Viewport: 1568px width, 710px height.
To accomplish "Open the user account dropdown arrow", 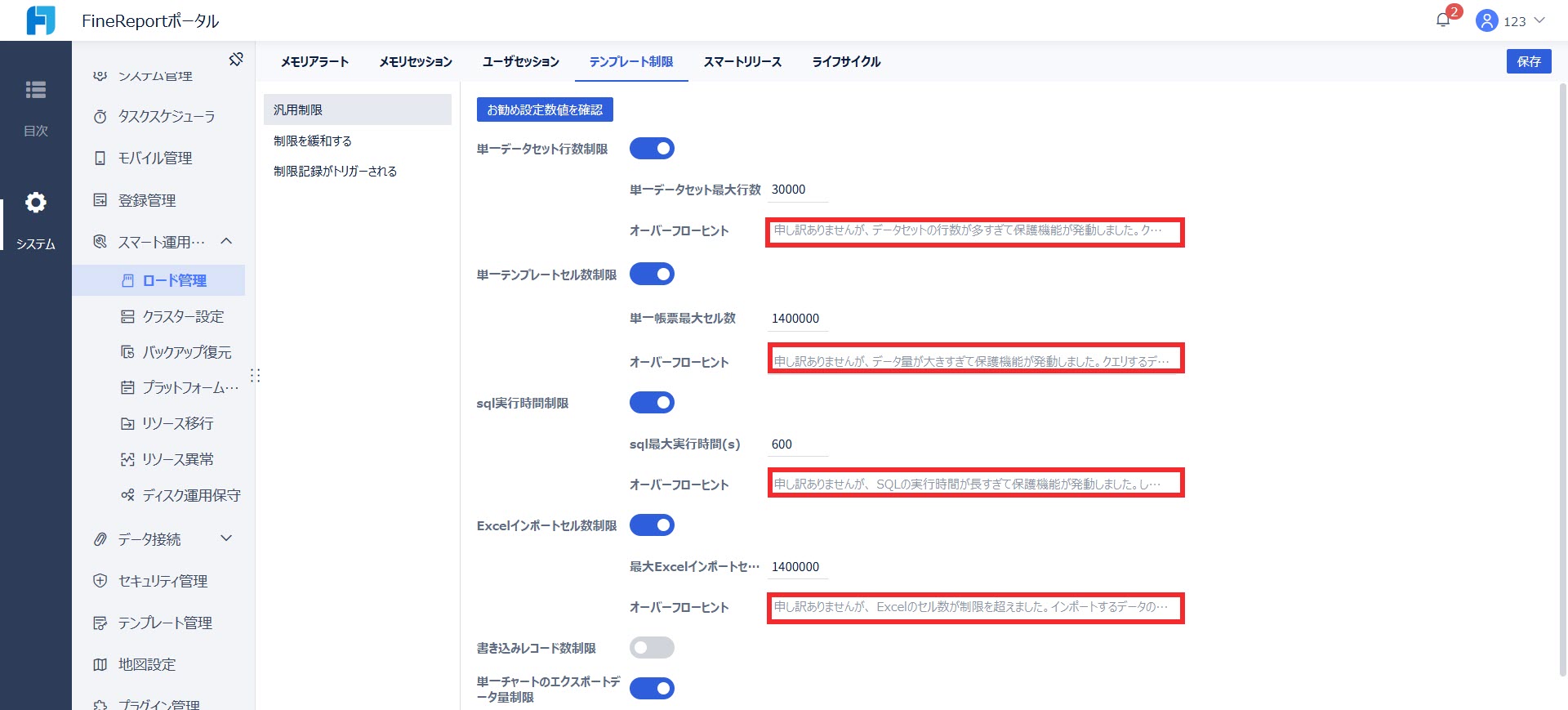I will [1539, 20].
